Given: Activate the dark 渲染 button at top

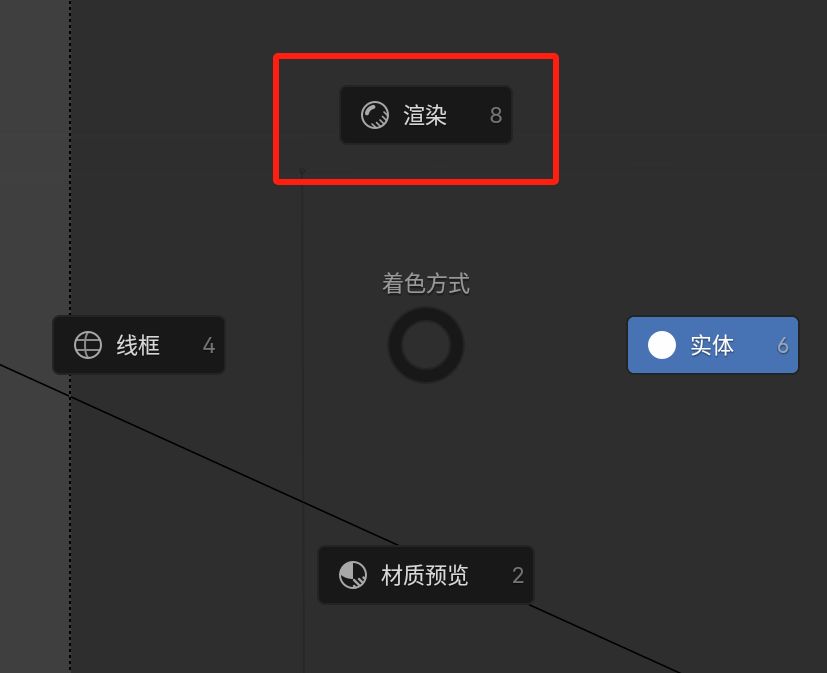Looking at the screenshot, I should click(x=426, y=114).
